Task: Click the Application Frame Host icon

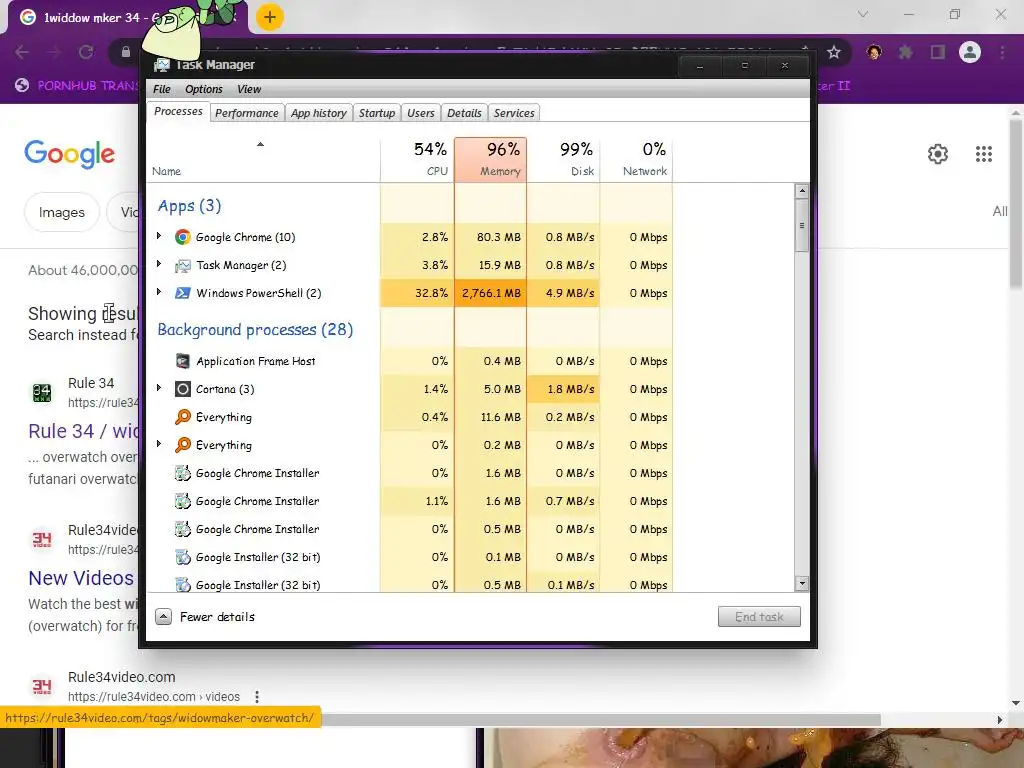Action: click(x=183, y=361)
